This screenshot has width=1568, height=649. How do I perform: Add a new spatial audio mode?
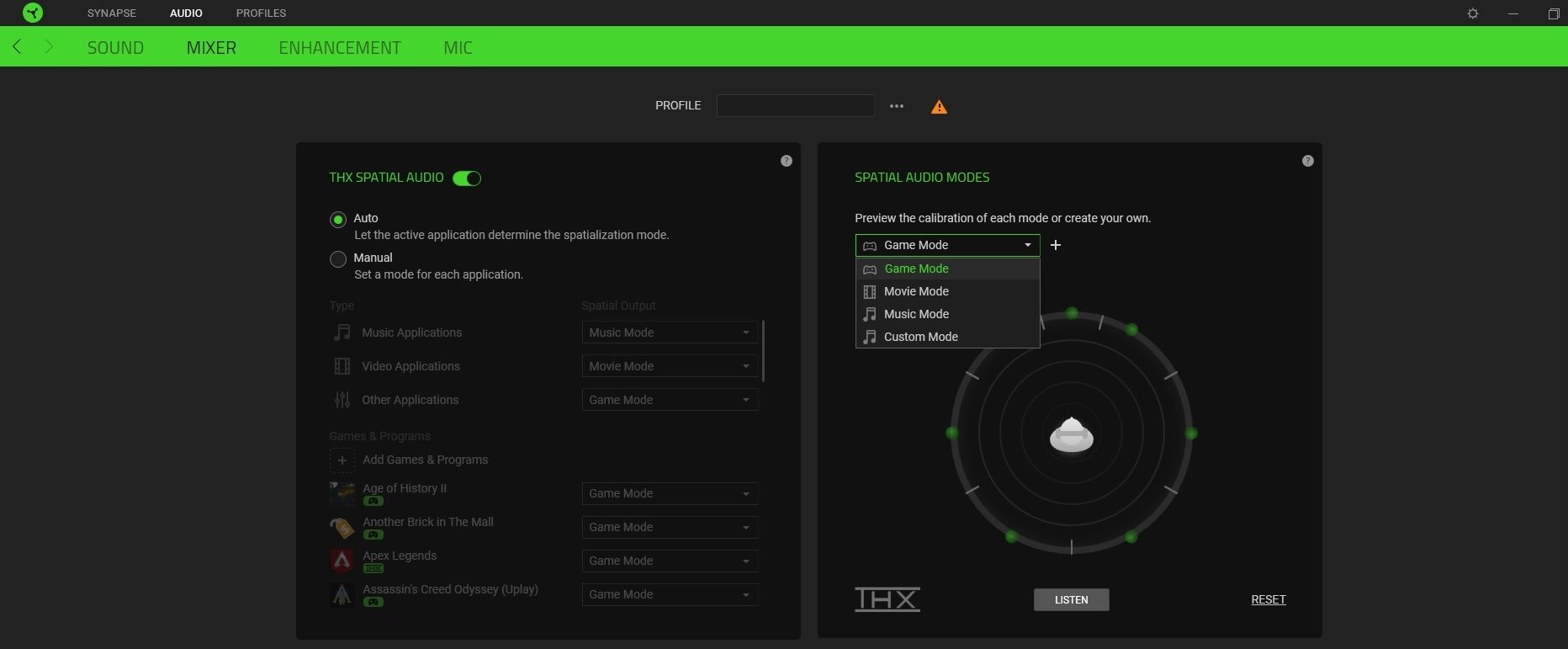tap(1056, 245)
